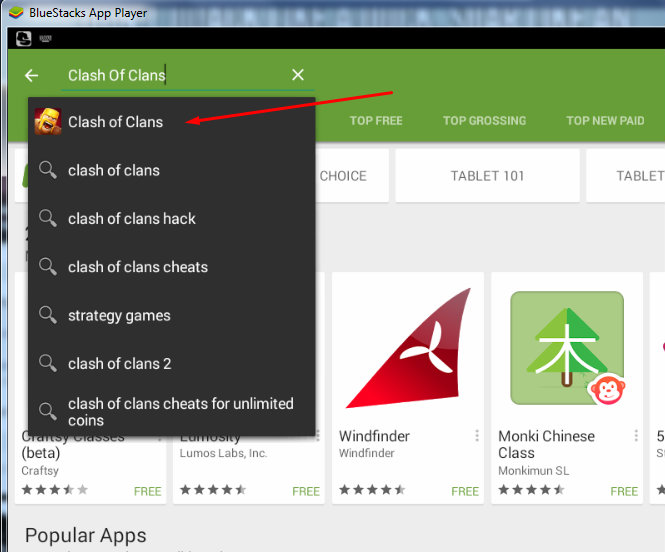Click magnifier beside 'cheats for unlimited coins'

48,411
